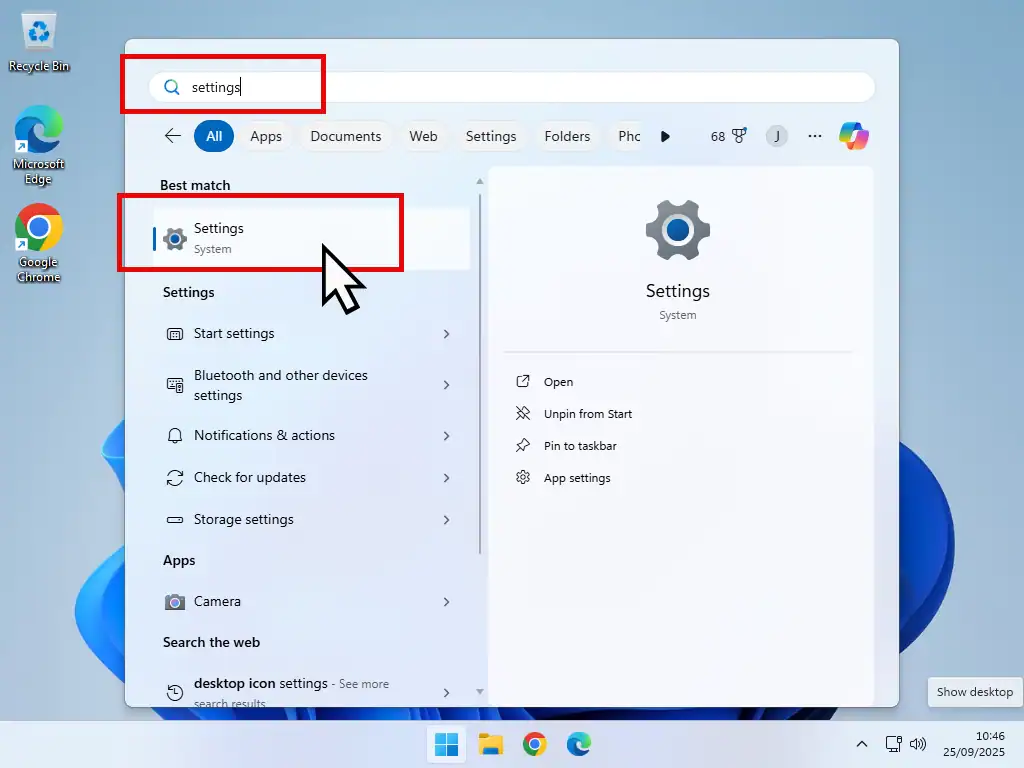The height and width of the screenshot is (768, 1024).
Task: Expand Check for updates chevron
Action: point(447,478)
